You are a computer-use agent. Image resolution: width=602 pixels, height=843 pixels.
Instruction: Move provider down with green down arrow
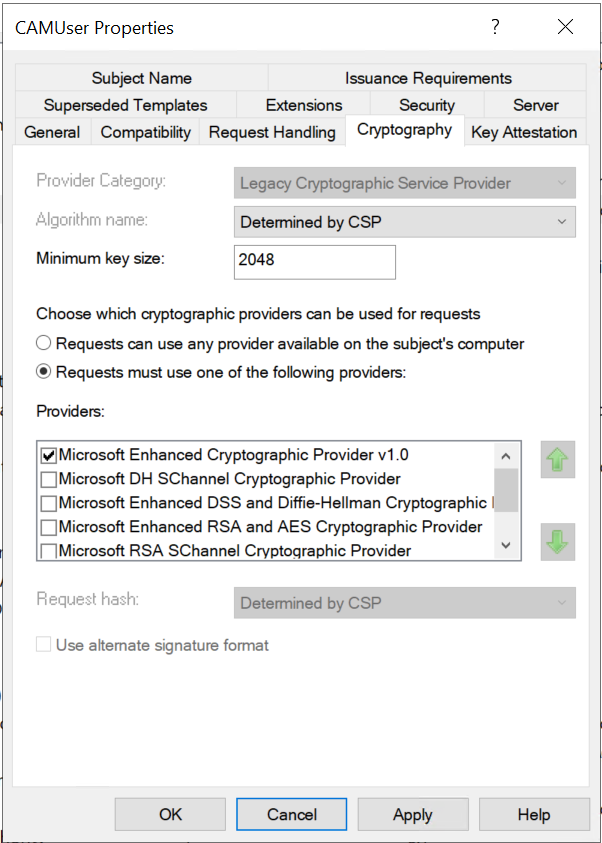coord(558,541)
